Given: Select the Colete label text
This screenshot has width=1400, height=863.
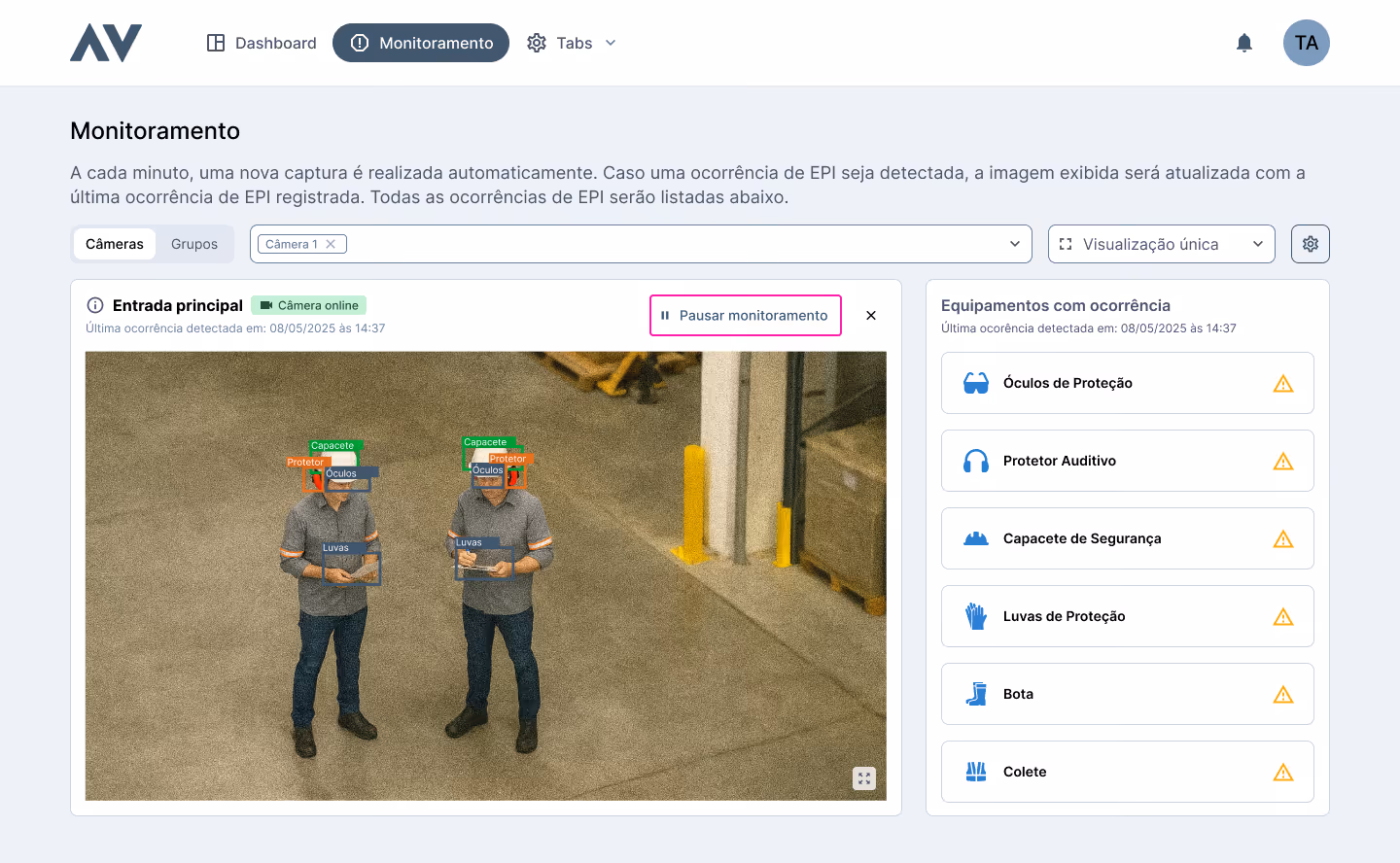Looking at the screenshot, I should (x=1025, y=772).
